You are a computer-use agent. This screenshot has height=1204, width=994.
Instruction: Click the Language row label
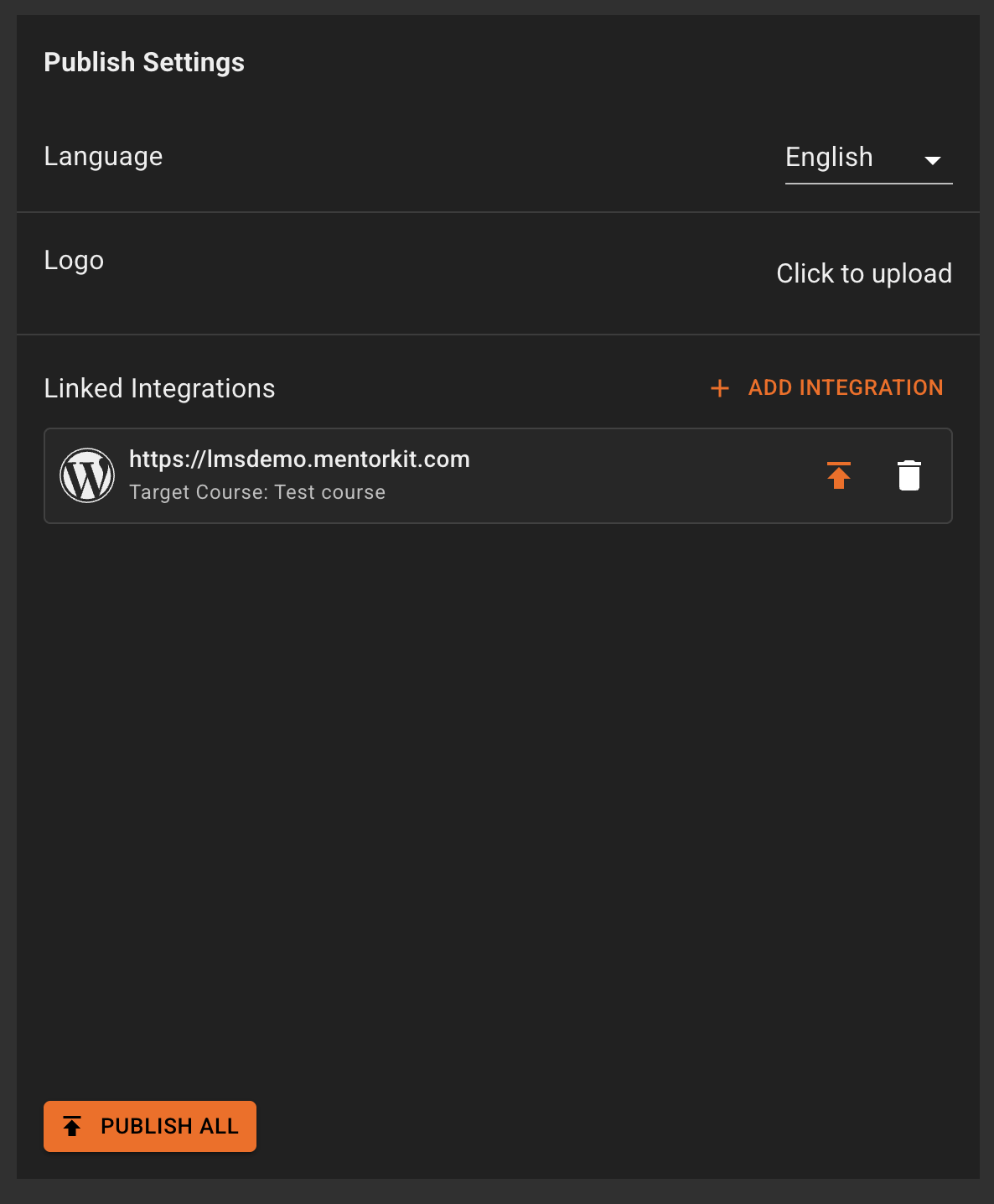103,156
